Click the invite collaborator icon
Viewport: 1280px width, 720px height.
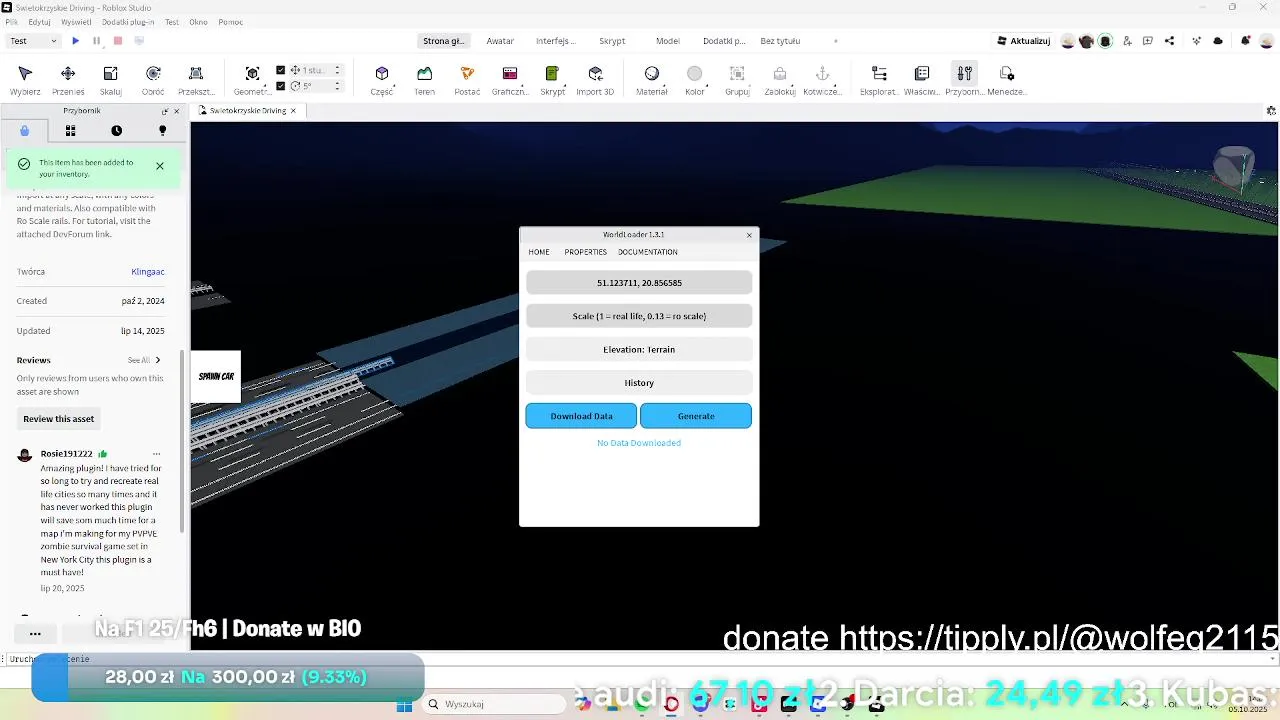1127,41
